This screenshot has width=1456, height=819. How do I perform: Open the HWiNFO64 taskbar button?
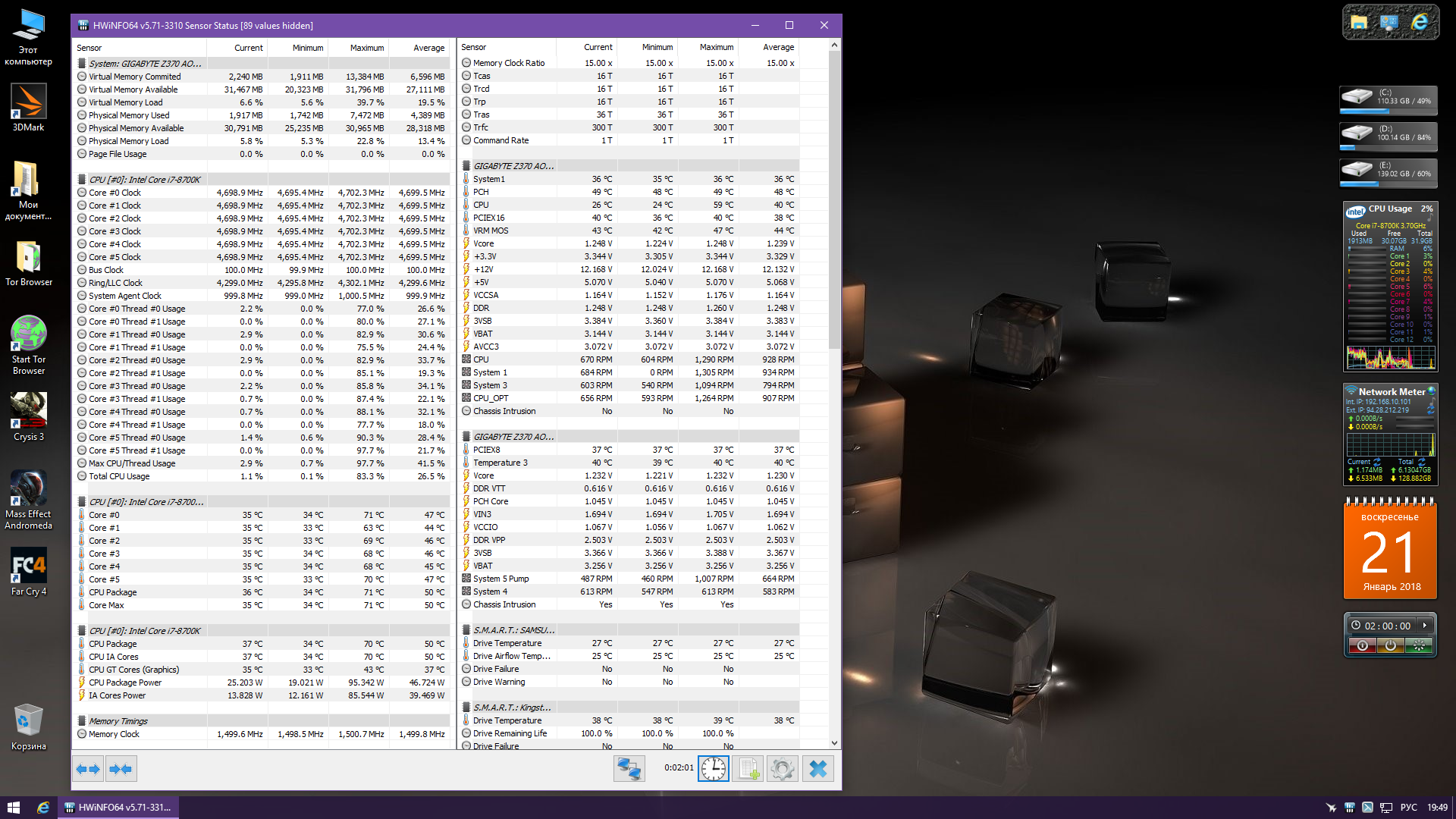(118, 807)
